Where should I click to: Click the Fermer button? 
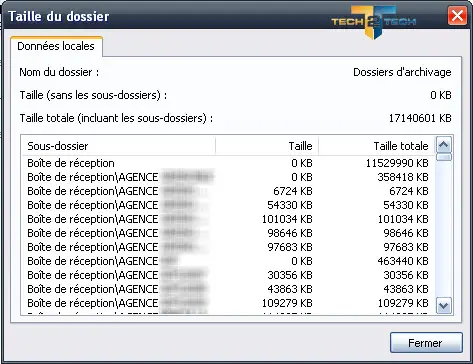pos(426,342)
